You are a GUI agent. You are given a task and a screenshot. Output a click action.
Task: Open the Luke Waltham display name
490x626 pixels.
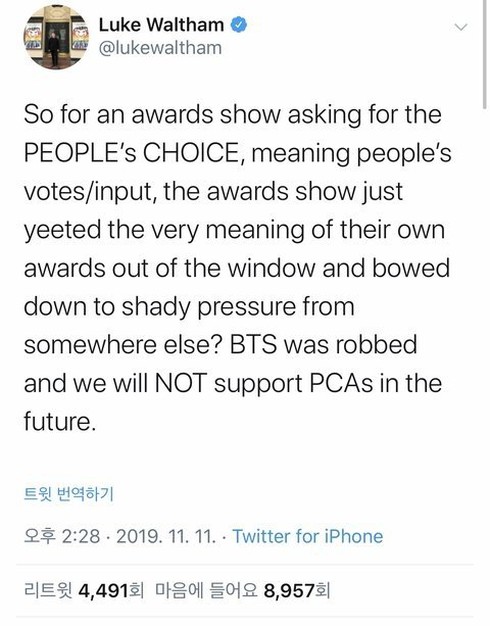161,25
